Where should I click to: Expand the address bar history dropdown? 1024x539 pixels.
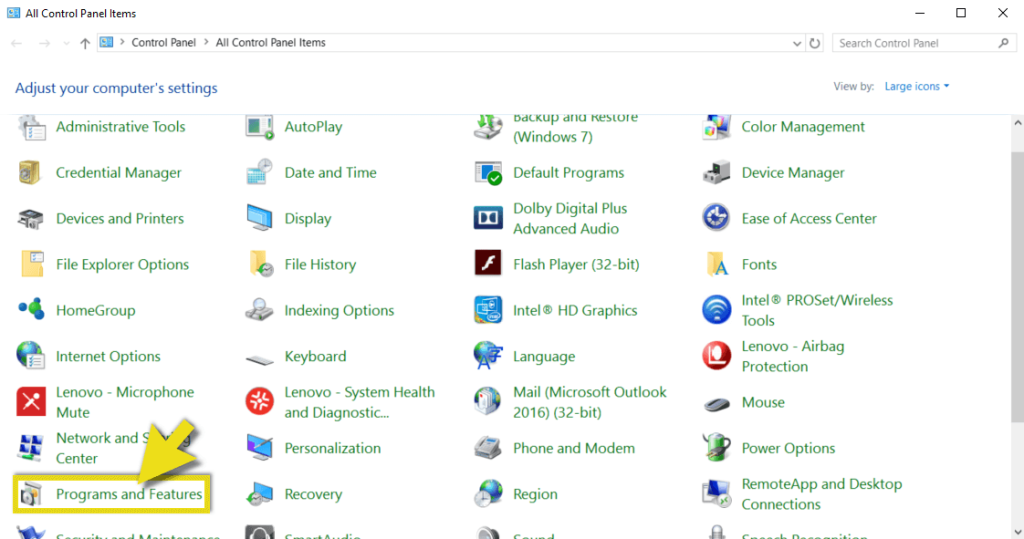797,43
